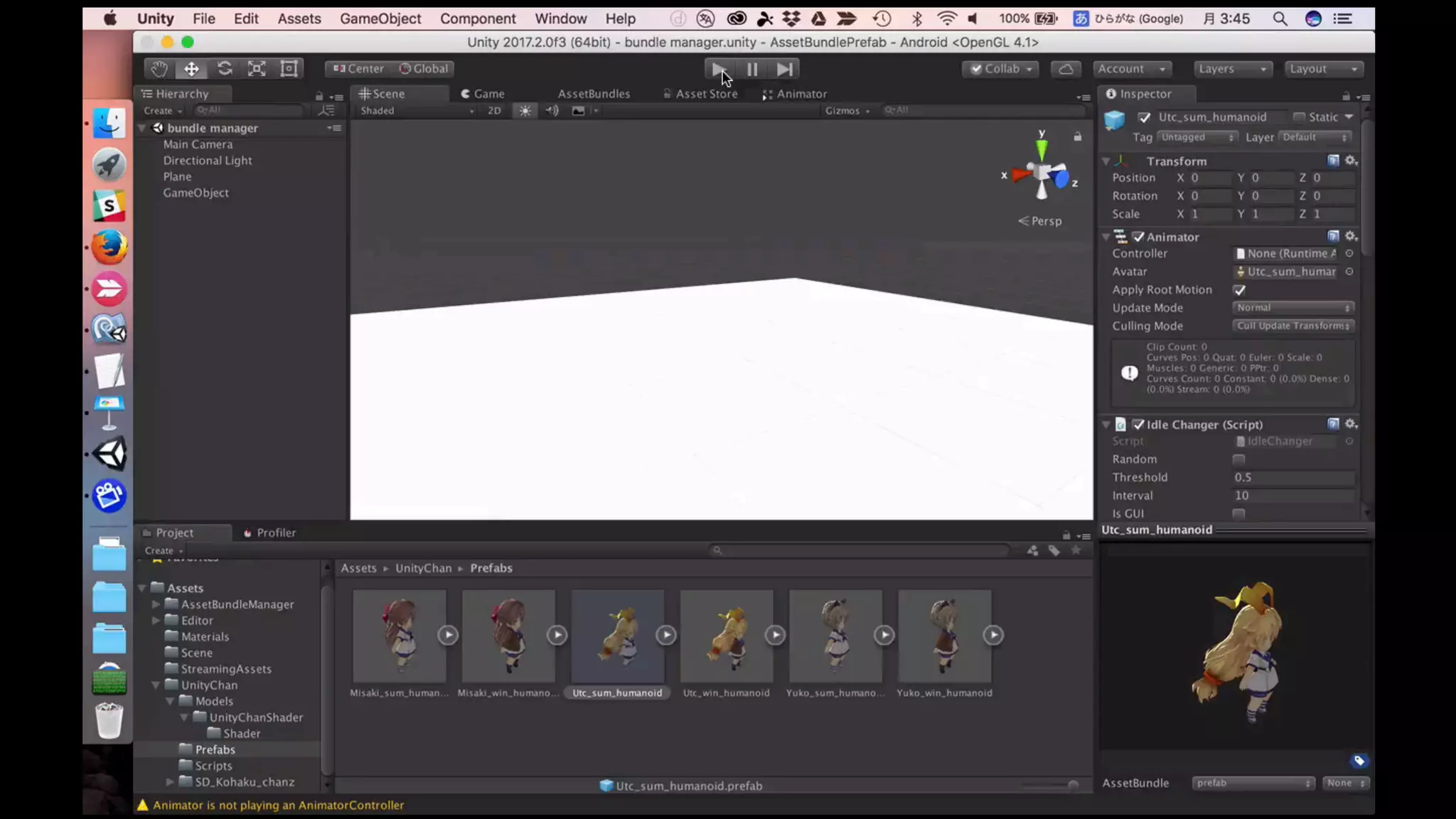This screenshot has width=1456, height=819.
Task: Enable the Random checkbox
Action: pos(1238,459)
